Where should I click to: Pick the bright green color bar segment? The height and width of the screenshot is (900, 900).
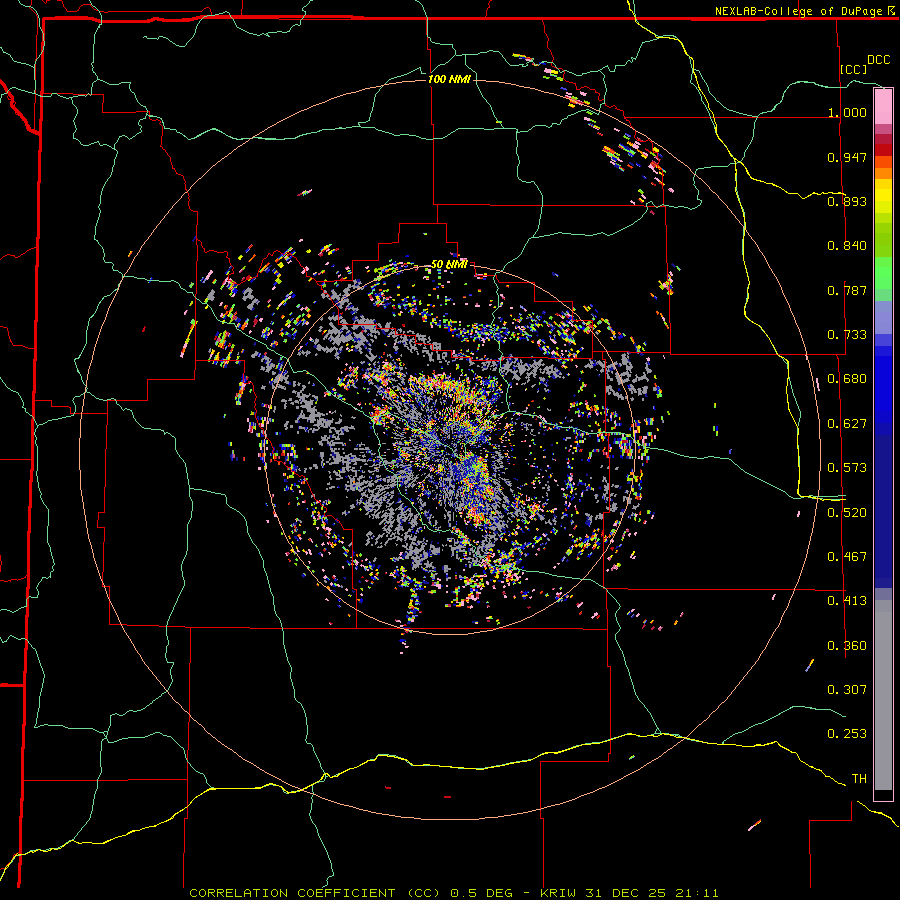point(883,273)
